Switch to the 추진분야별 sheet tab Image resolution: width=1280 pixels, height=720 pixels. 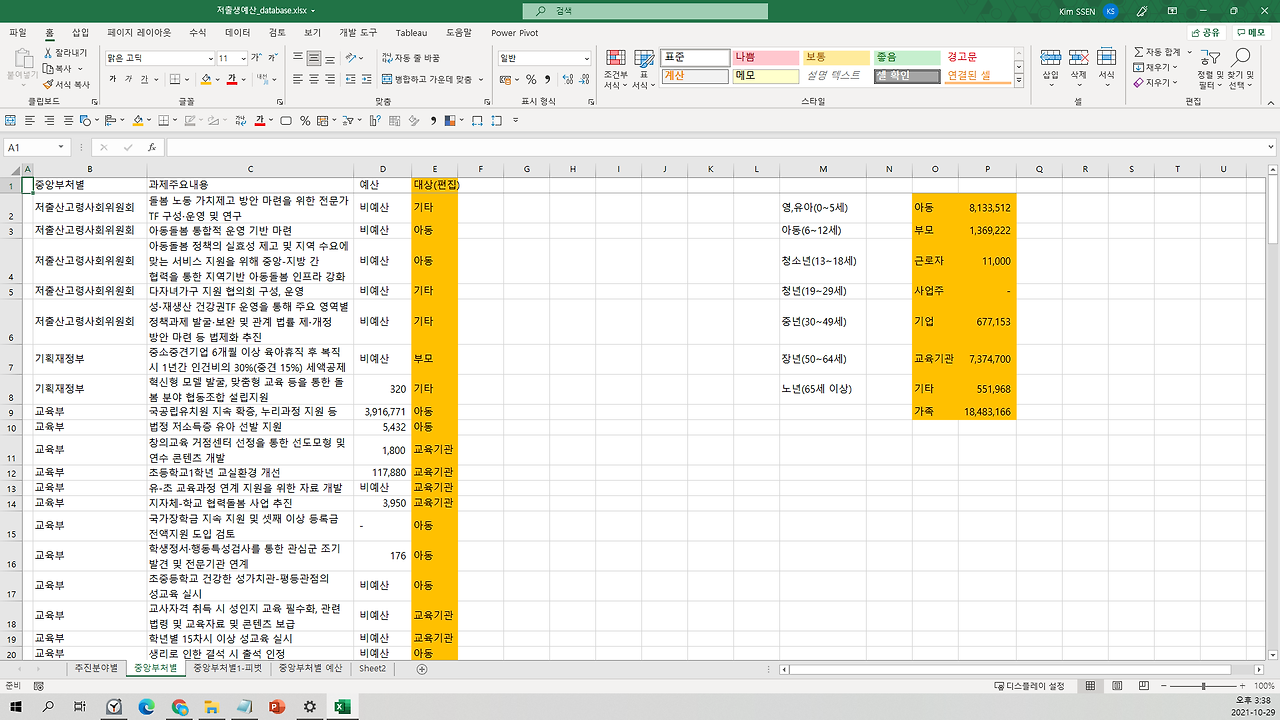[x=96, y=668]
